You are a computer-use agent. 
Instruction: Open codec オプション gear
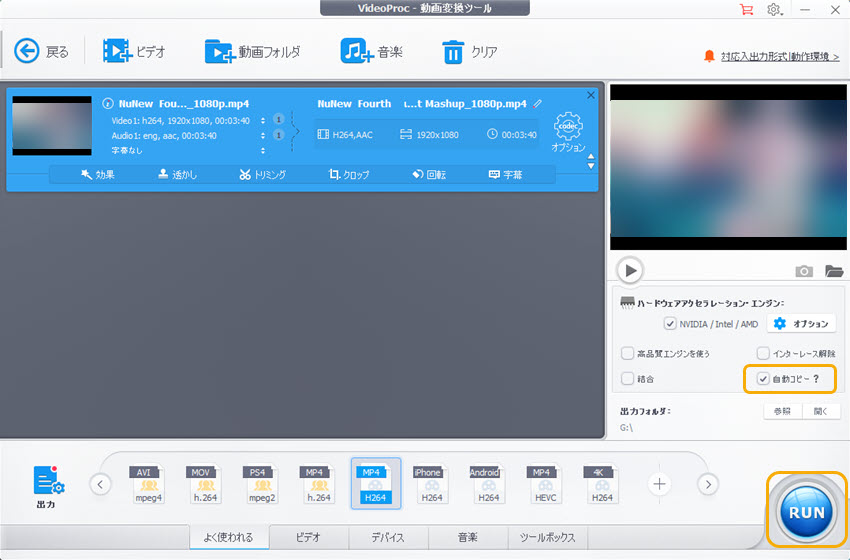568,132
